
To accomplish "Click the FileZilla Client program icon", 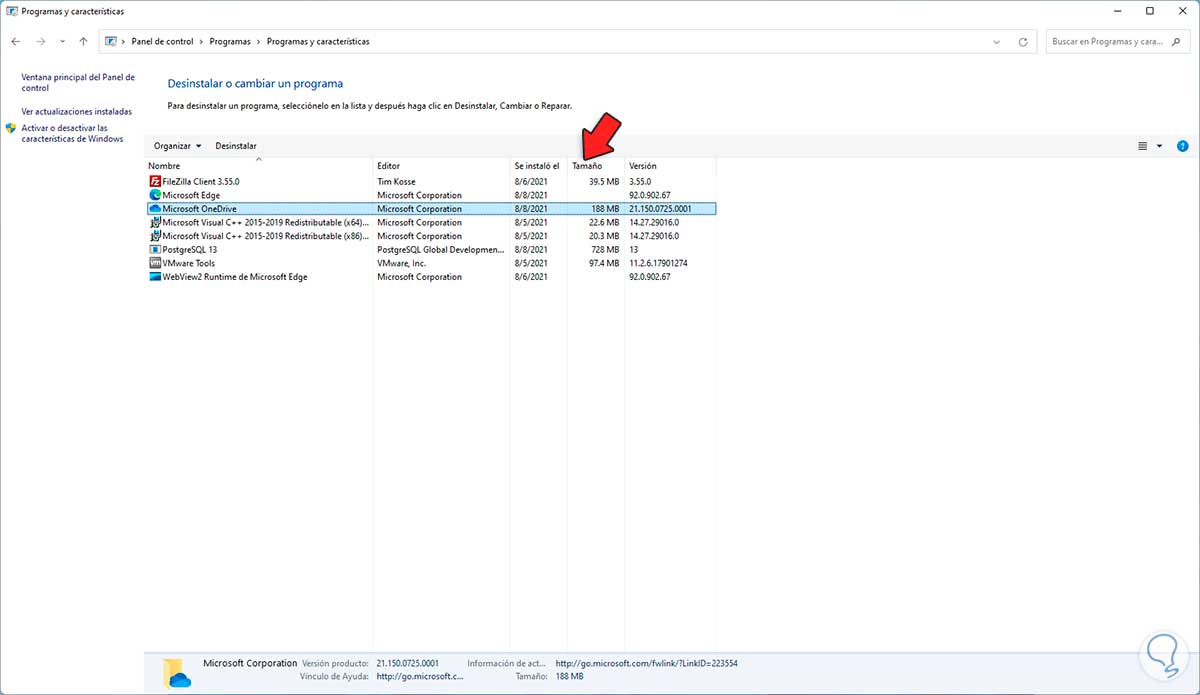I will tap(155, 181).
